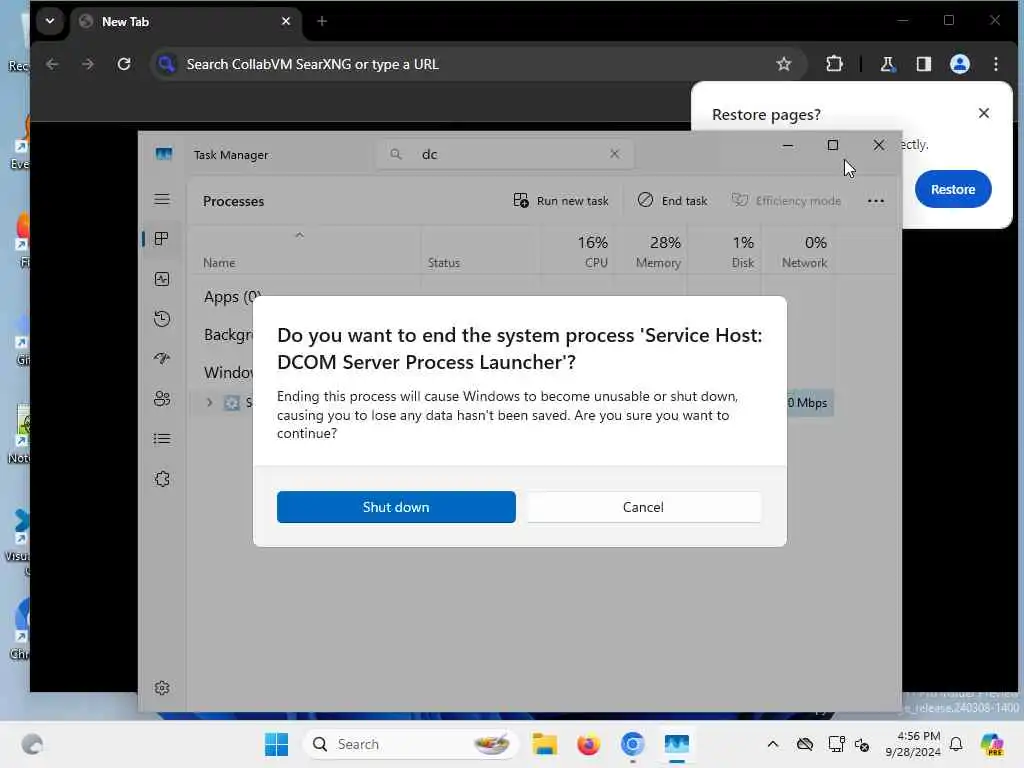Open the Copilot preview icon in taskbar
The width and height of the screenshot is (1024, 768).
[992, 744]
